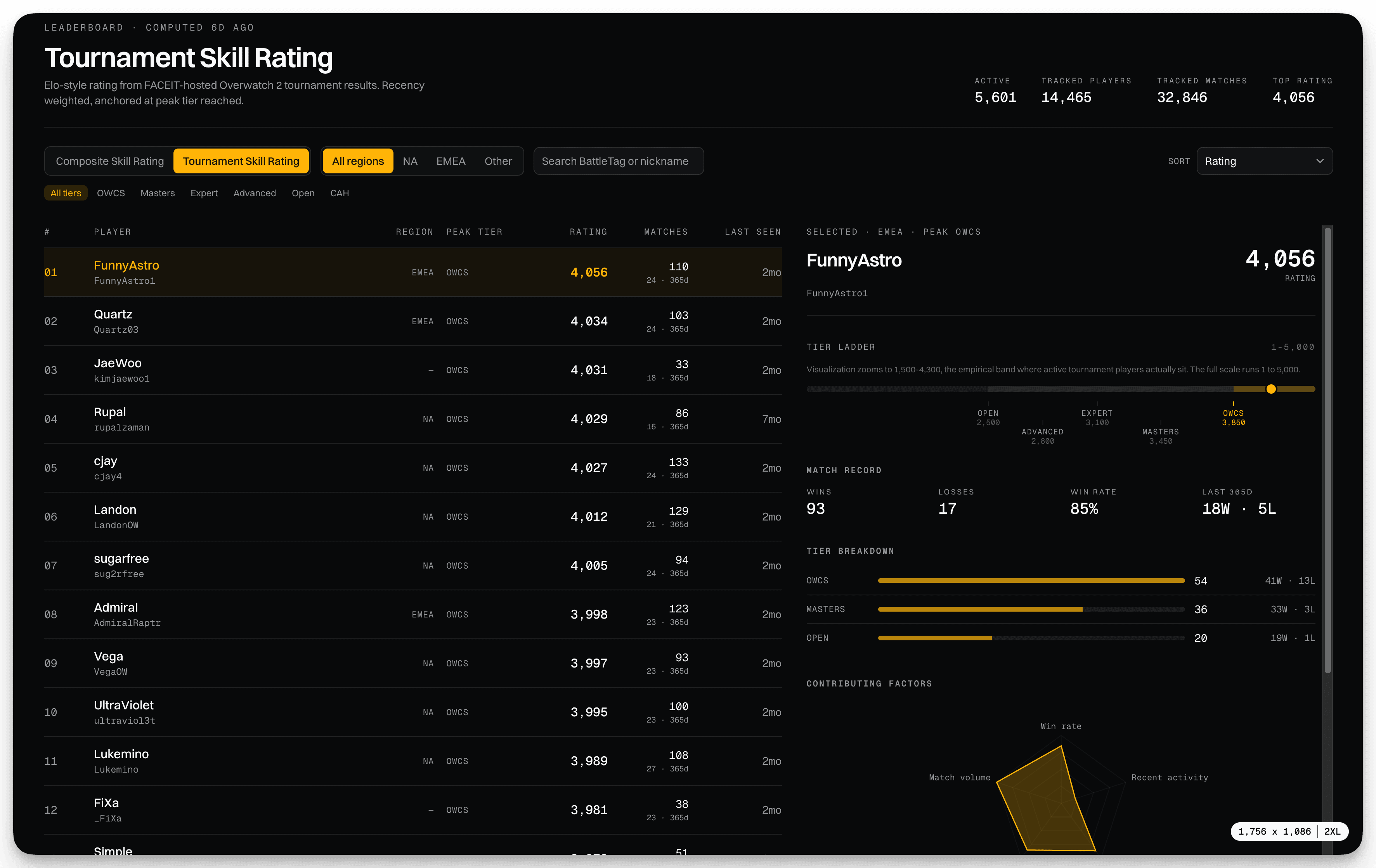The image size is (1376, 868).
Task: Click the Masters 3,450 ladder label
Action: pos(1160,436)
